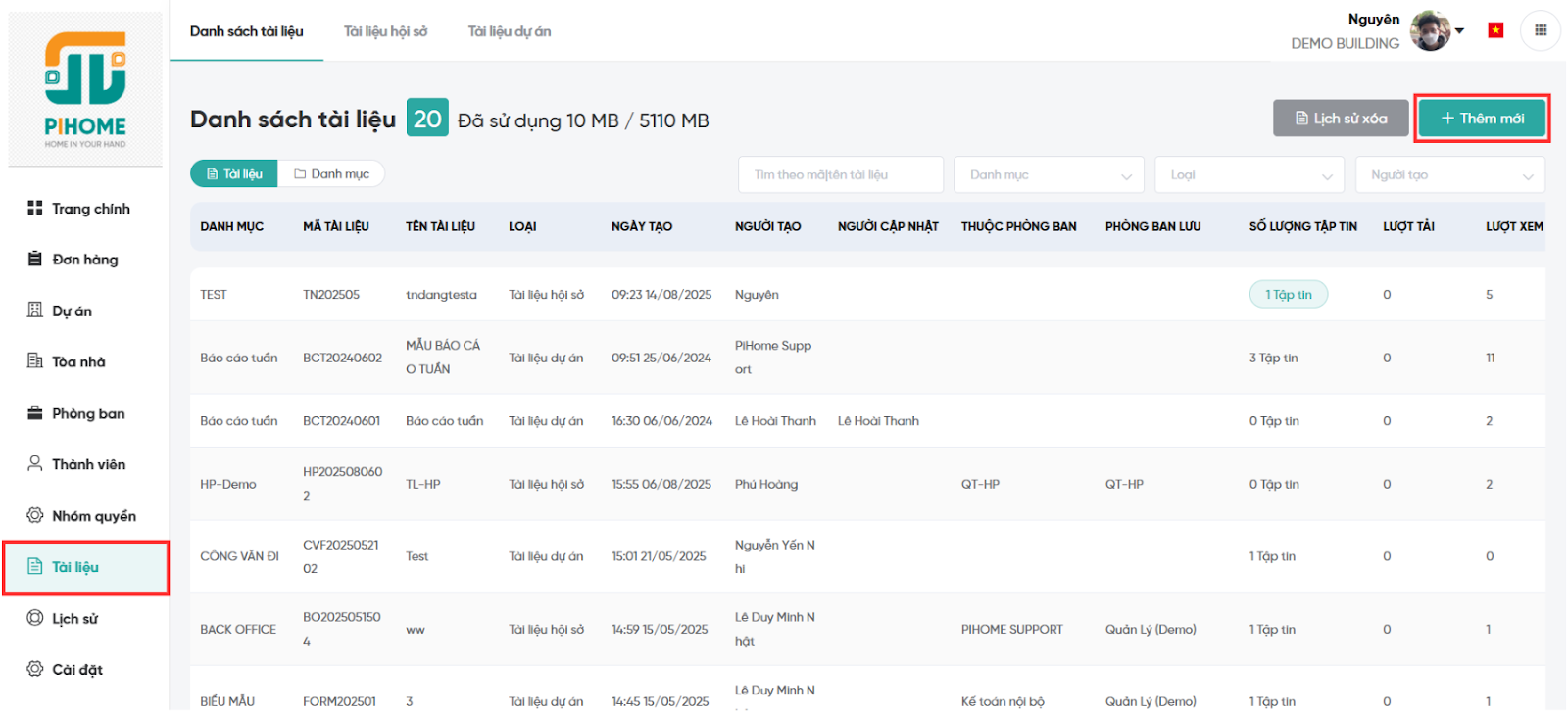Switch to Tài liệu list view
1568x718 pixels.
[234, 174]
